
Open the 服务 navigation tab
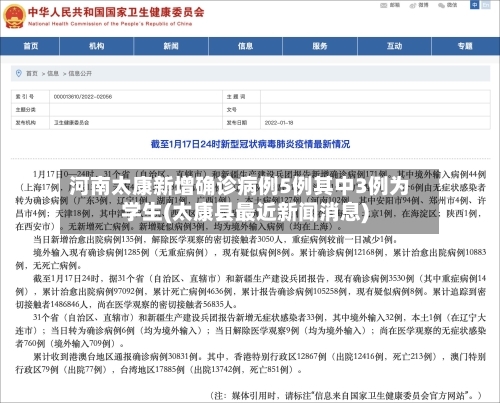click(320, 46)
